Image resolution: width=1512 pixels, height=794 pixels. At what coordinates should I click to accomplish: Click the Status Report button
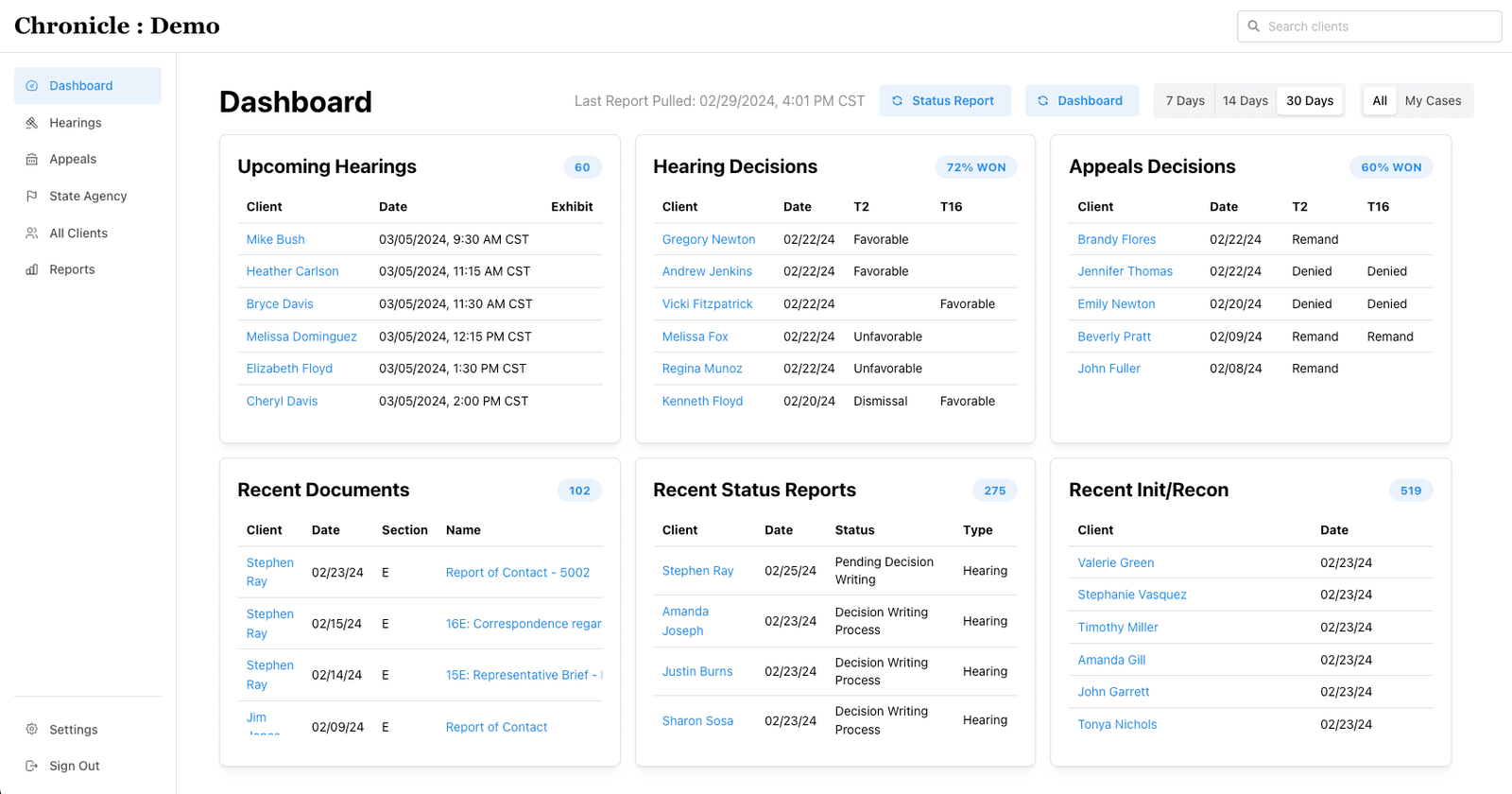click(x=945, y=101)
